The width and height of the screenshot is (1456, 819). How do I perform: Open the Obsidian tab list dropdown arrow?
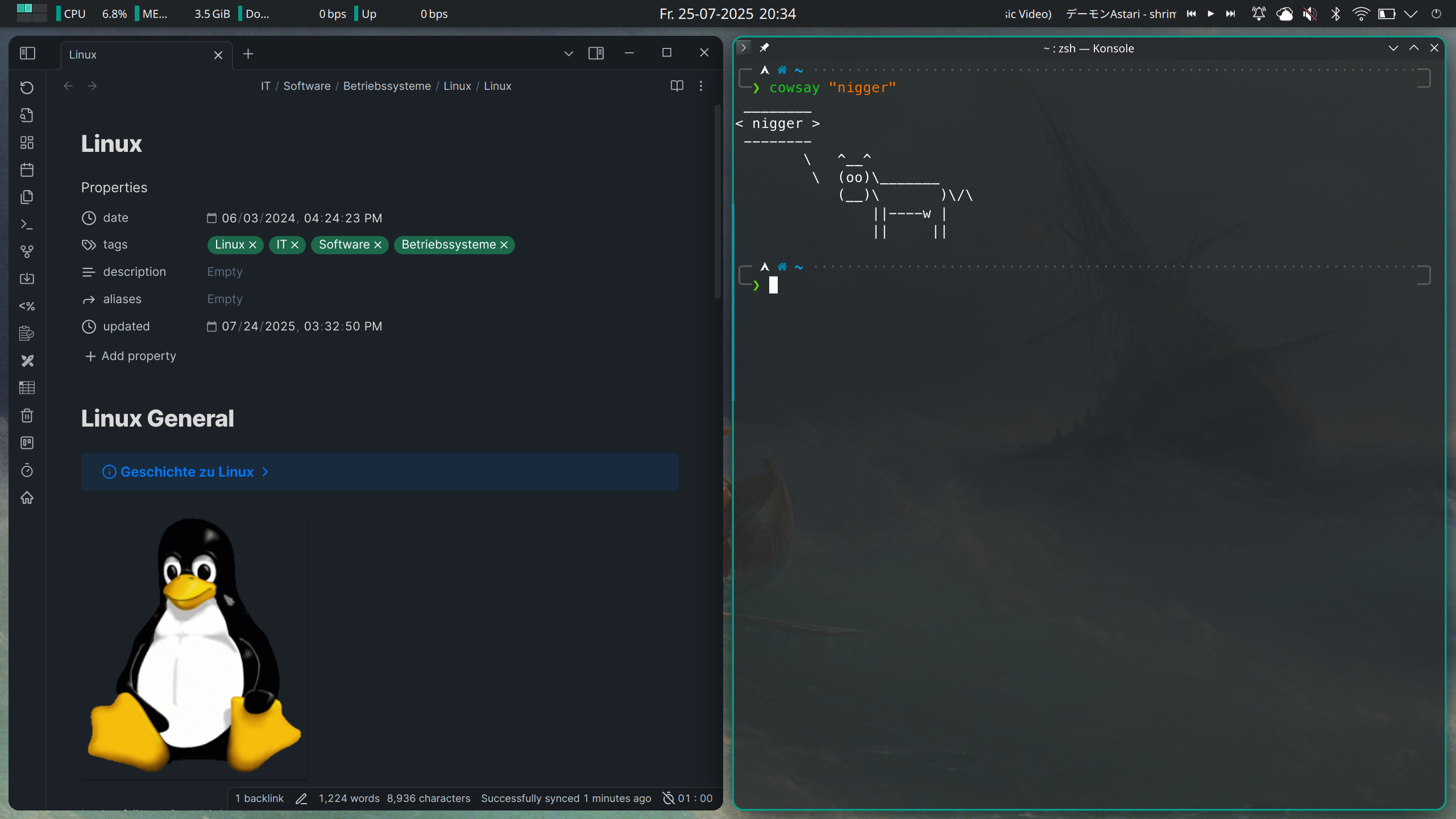[x=568, y=53]
